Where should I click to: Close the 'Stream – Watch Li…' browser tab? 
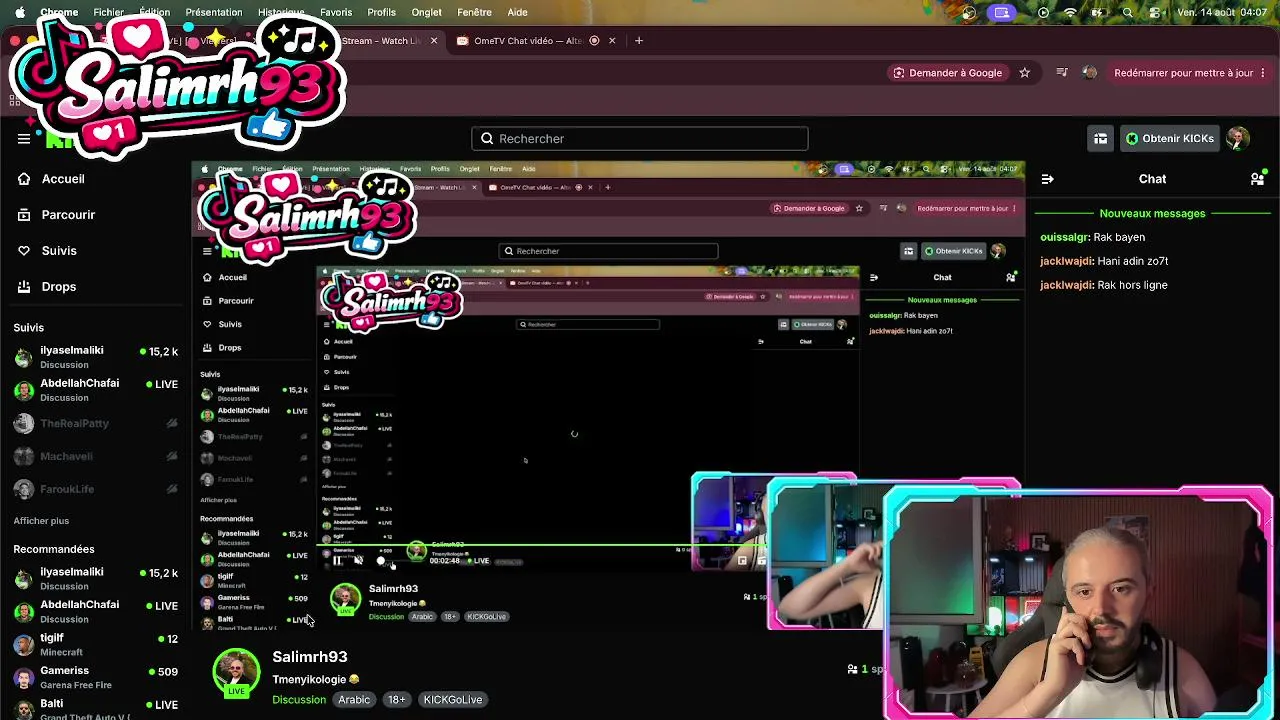(434, 41)
